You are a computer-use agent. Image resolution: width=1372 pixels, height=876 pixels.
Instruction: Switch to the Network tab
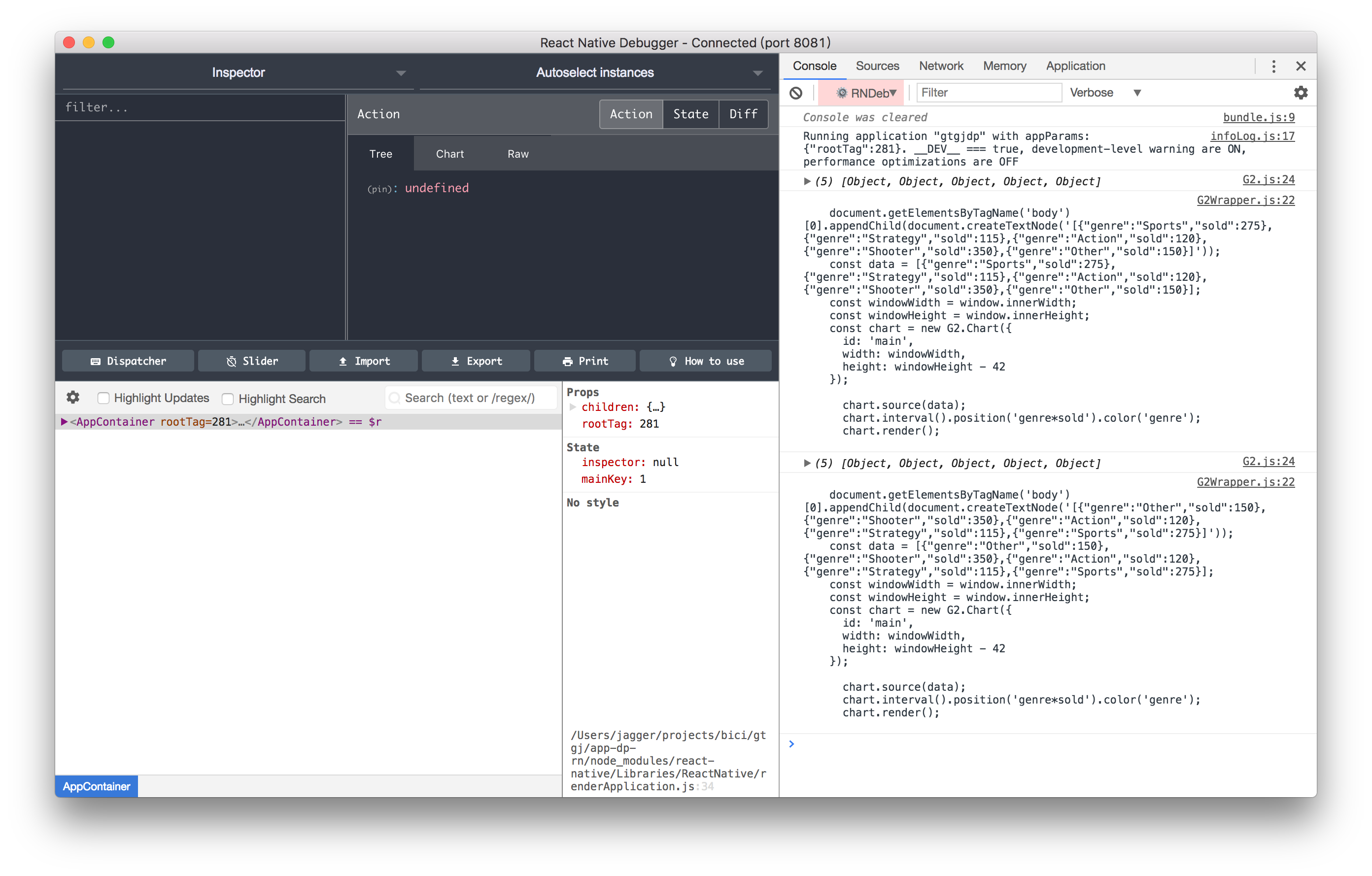click(x=940, y=66)
